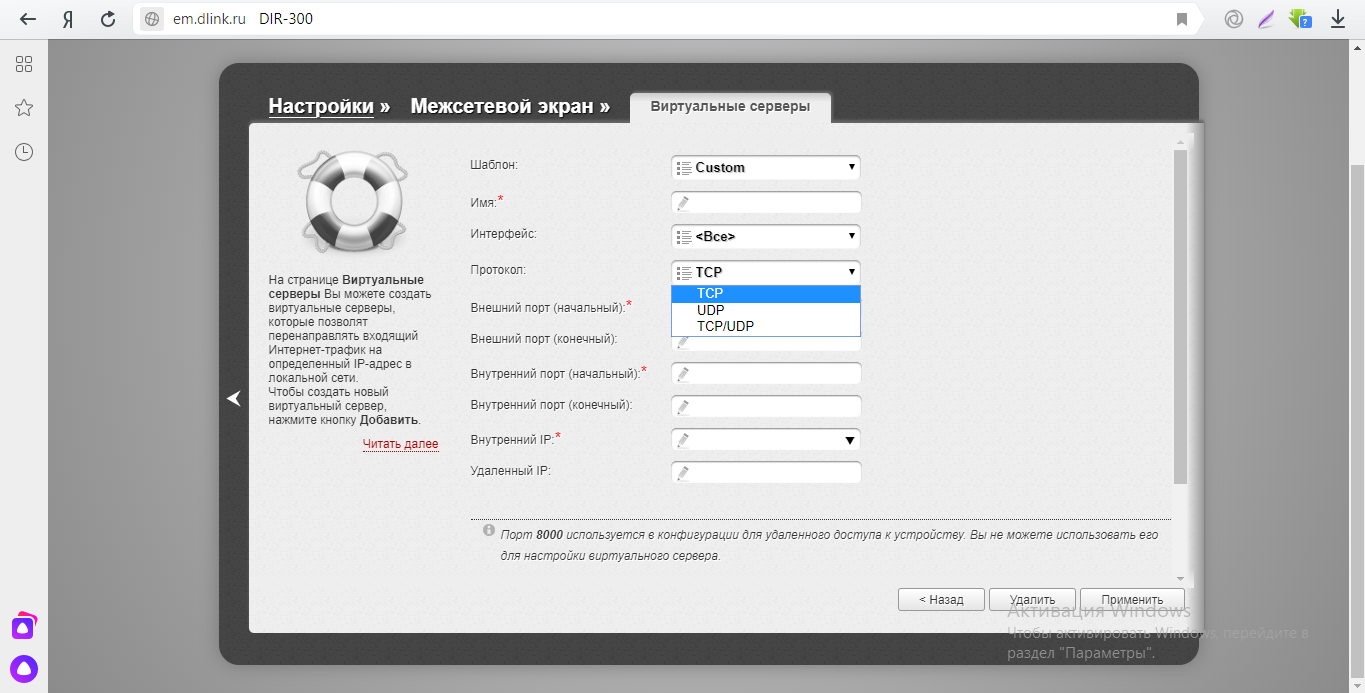Choose TCP/UDP protocol option
Screen dimensions: 1365x693
[x=725, y=326]
